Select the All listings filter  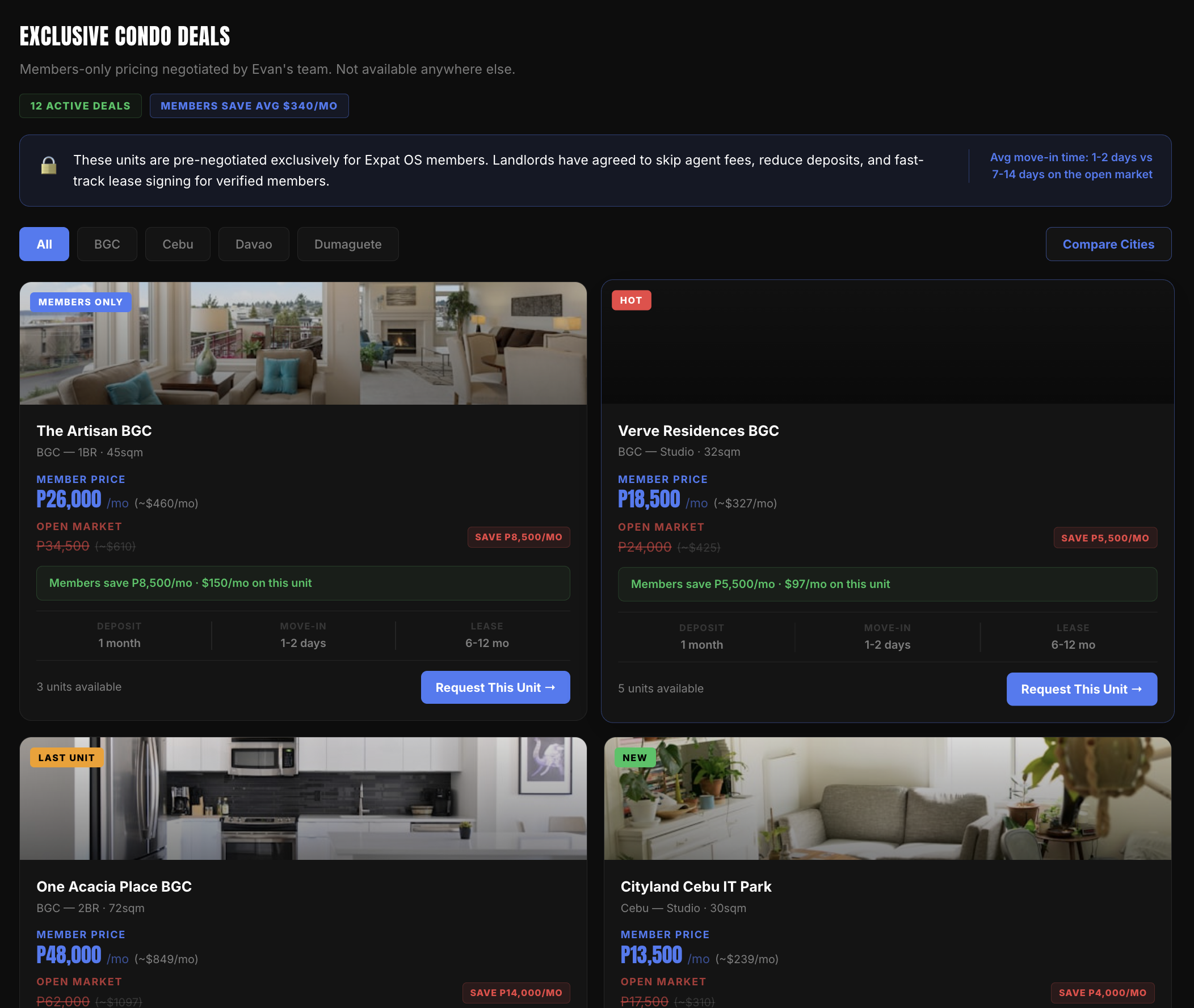(43, 244)
